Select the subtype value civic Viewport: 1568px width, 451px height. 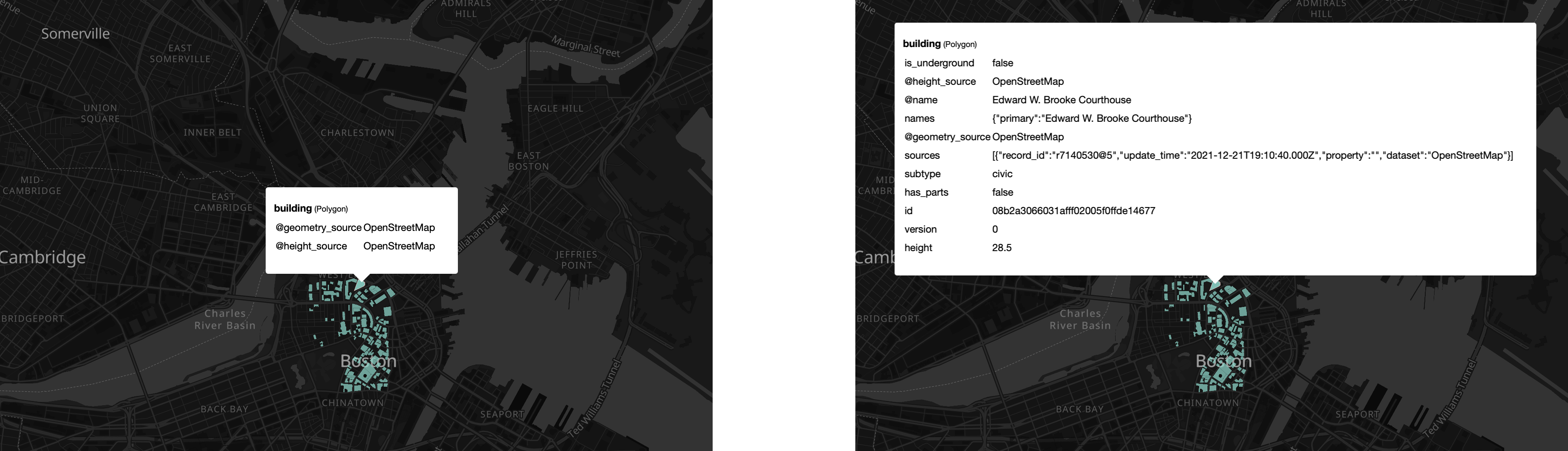1003,173
